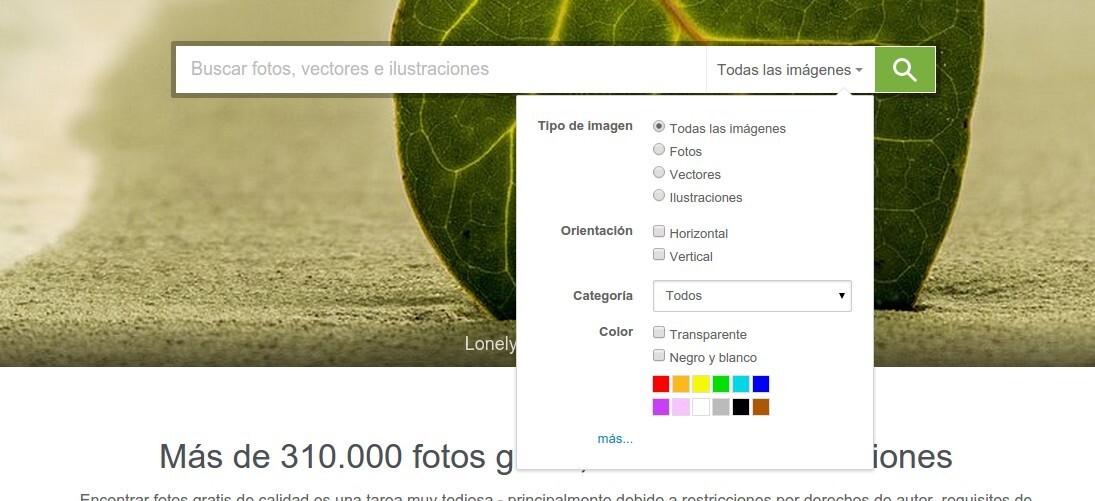Choose the blue color swatch
The width and height of the screenshot is (1095, 501).
[x=761, y=384]
